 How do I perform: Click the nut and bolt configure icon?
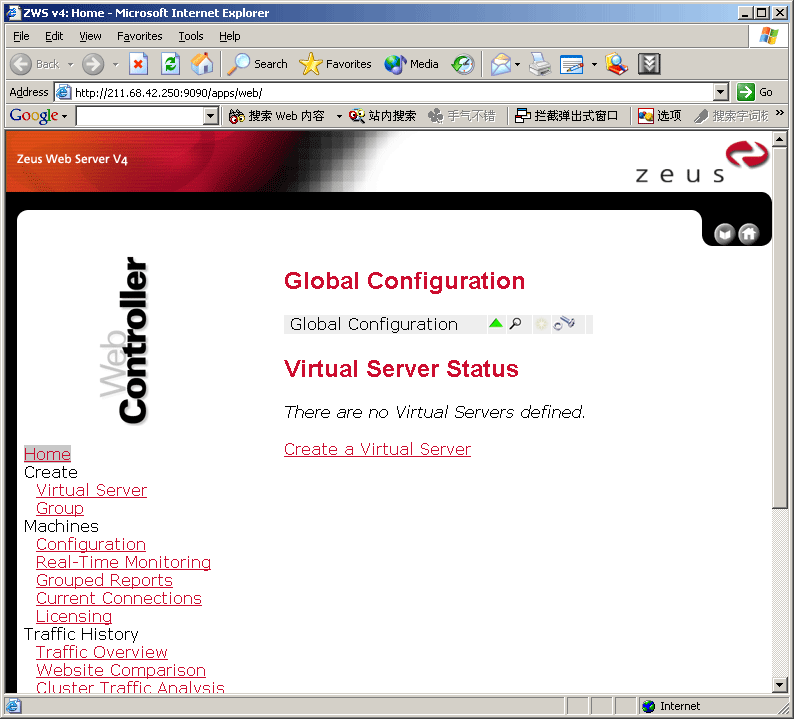tap(564, 323)
